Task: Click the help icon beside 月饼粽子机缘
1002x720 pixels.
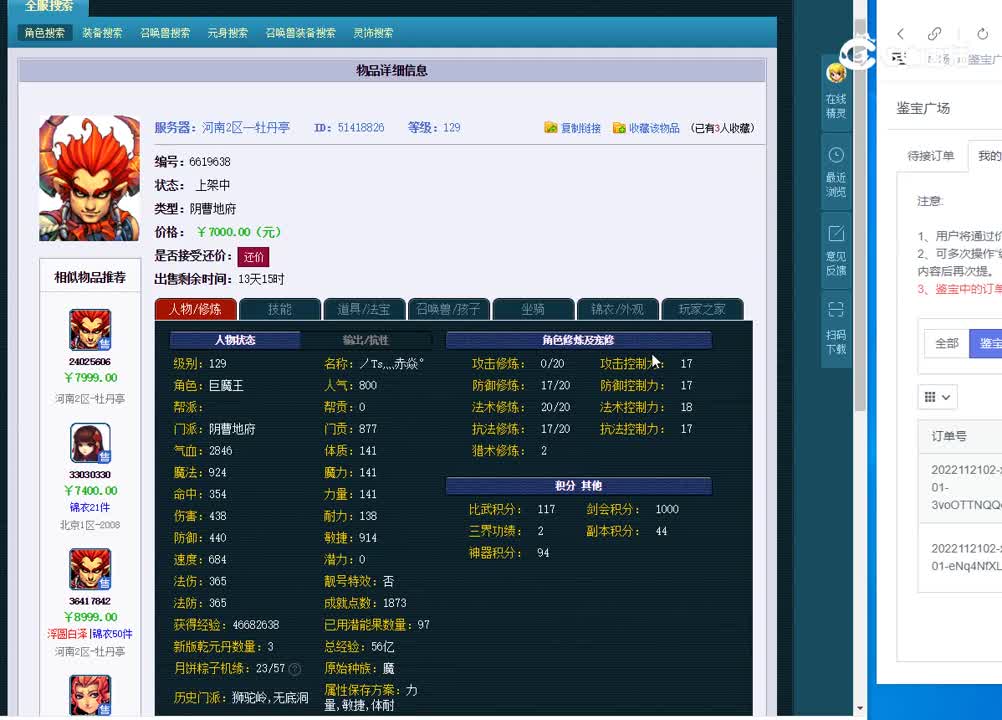Action: (293, 670)
